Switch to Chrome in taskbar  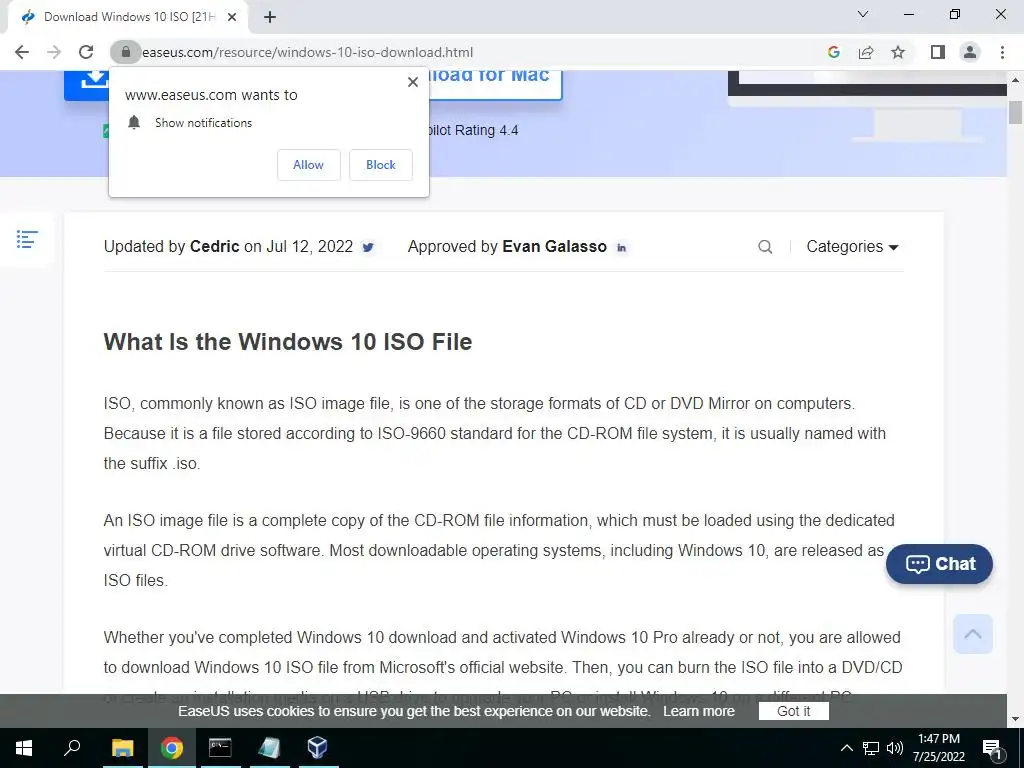pyautogui.click(x=172, y=748)
